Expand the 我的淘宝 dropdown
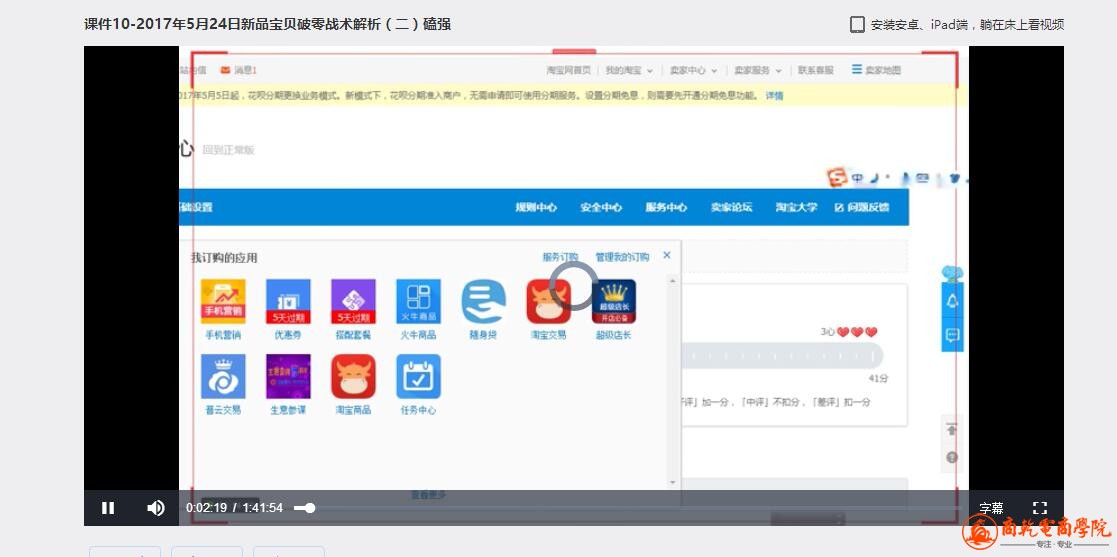The width and height of the screenshot is (1117, 557). click(629, 71)
